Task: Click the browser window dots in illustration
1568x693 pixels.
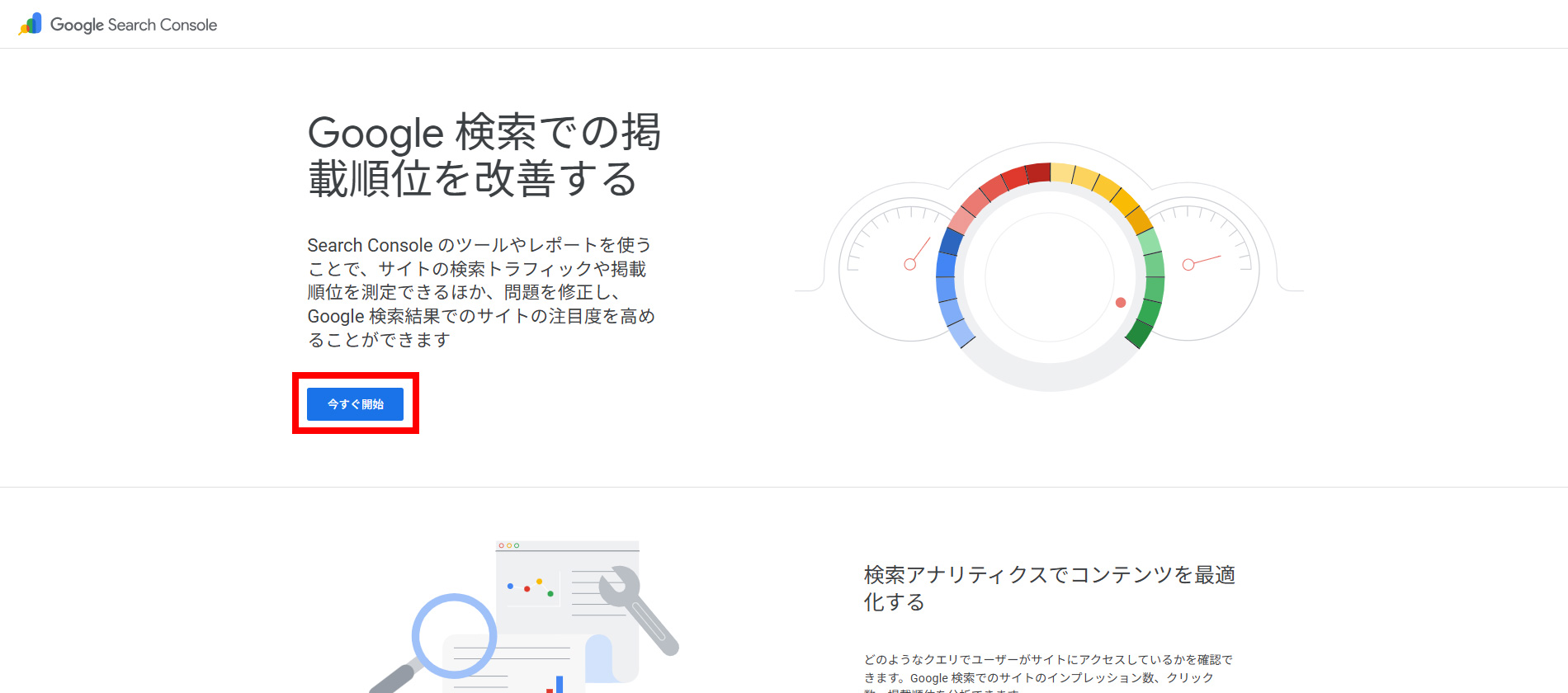Action: 508,545
